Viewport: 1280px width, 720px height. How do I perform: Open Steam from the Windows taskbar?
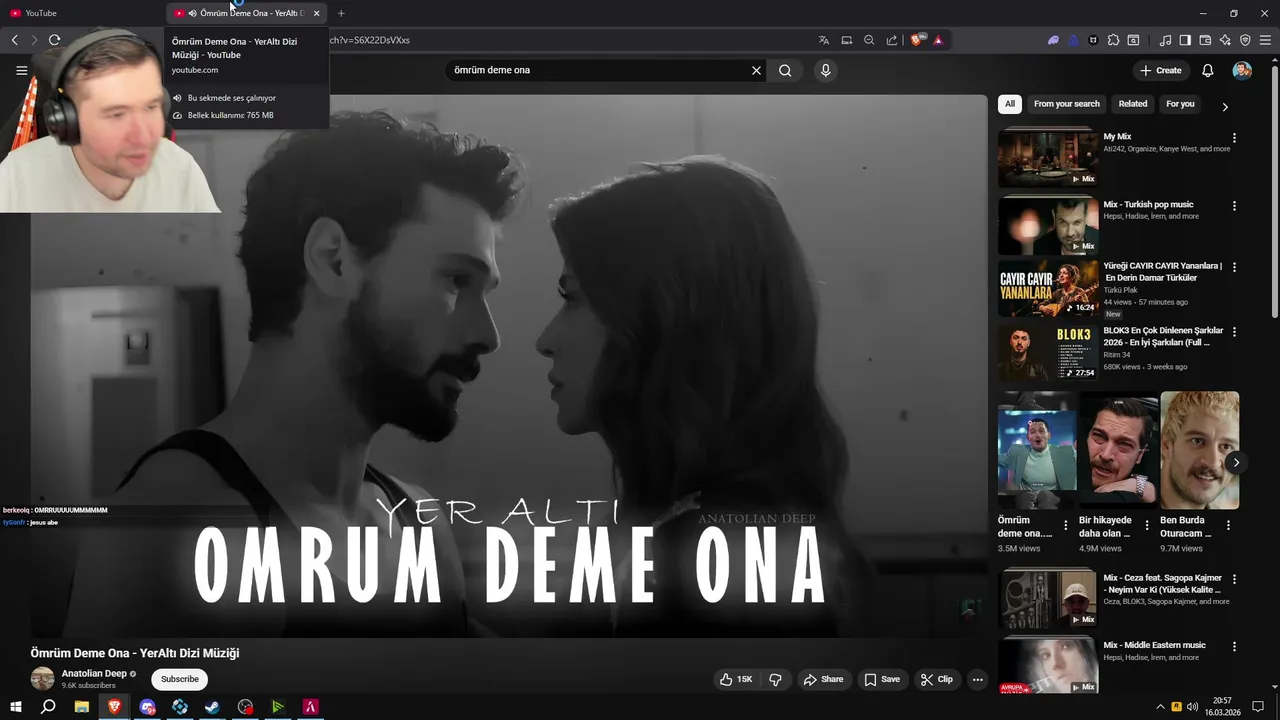(x=212, y=707)
